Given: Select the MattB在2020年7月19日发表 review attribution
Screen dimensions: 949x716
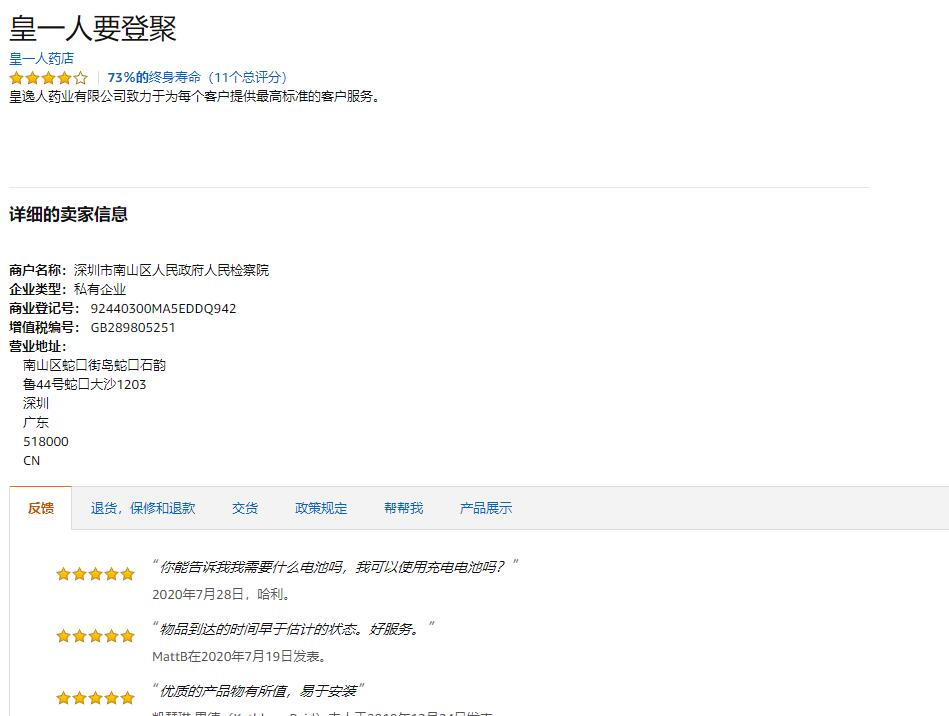Looking at the screenshot, I should (240, 657).
